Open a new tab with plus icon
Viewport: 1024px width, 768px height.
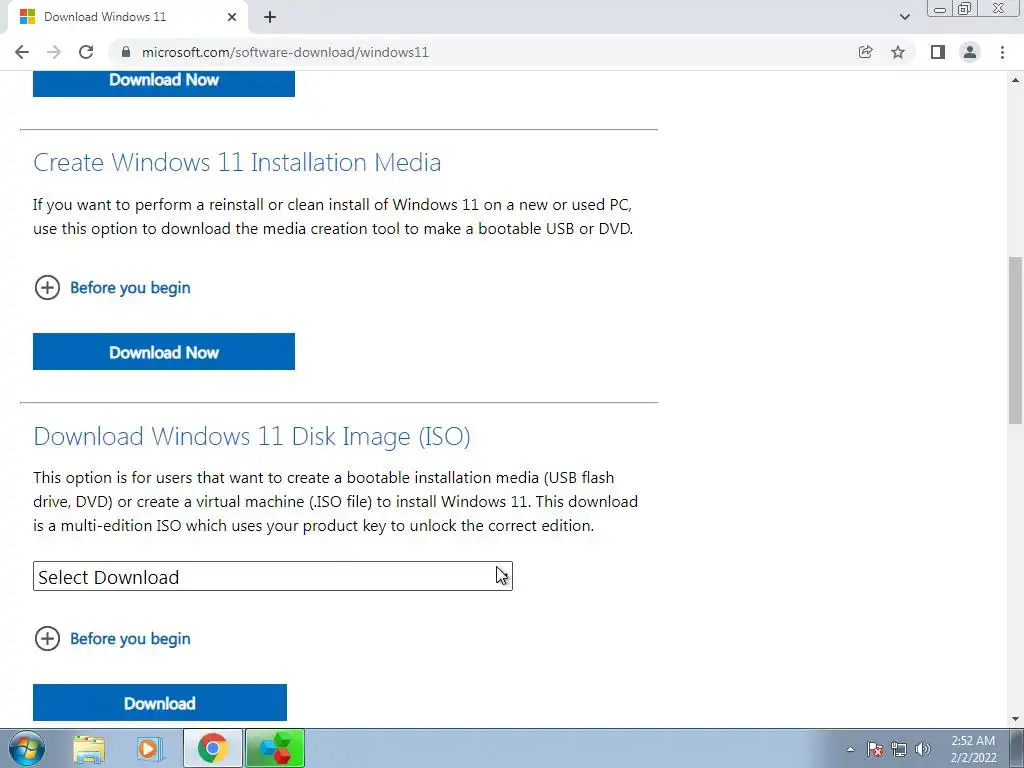(270, 18)
